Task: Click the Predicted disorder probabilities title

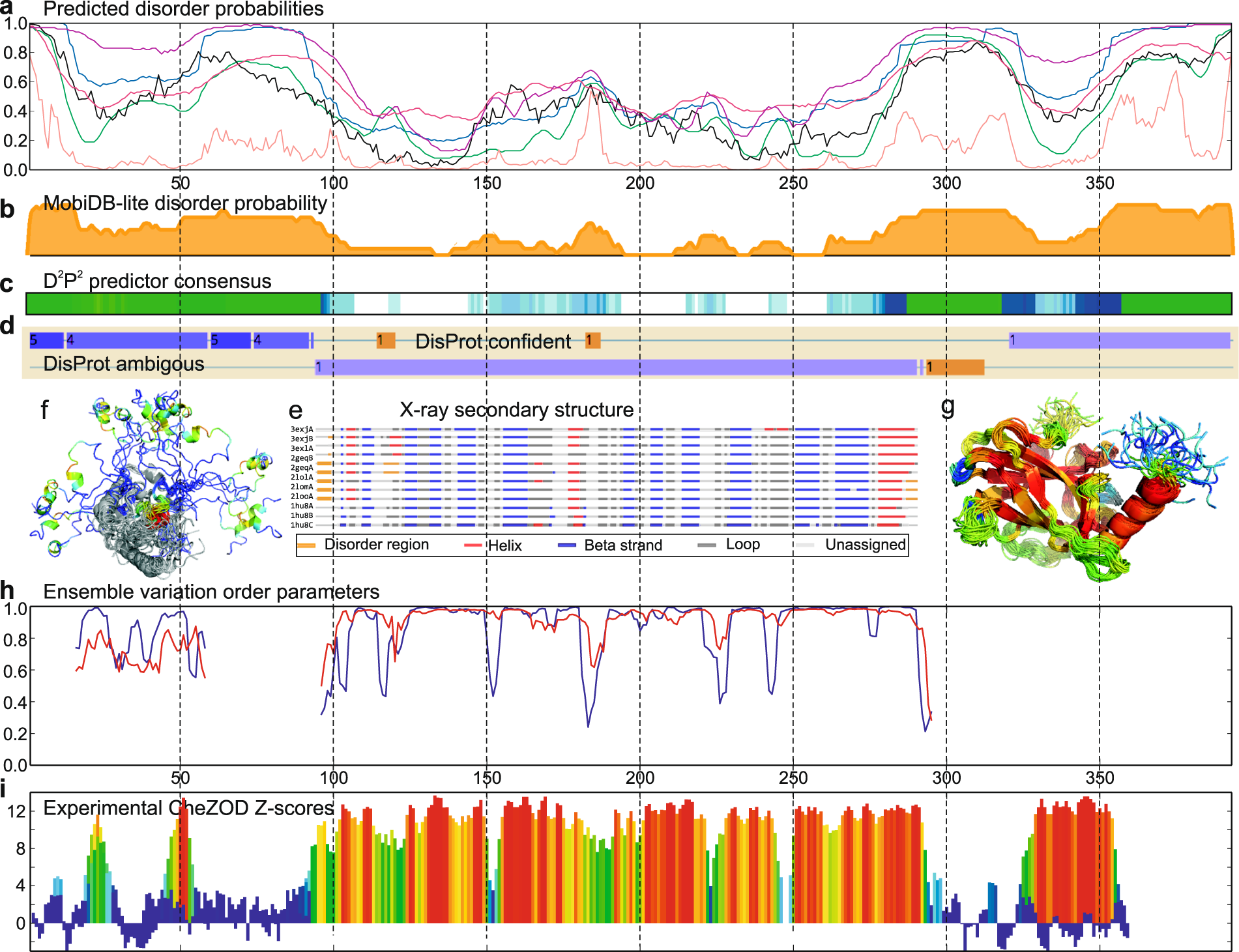Action: click(x=183, y=9)
